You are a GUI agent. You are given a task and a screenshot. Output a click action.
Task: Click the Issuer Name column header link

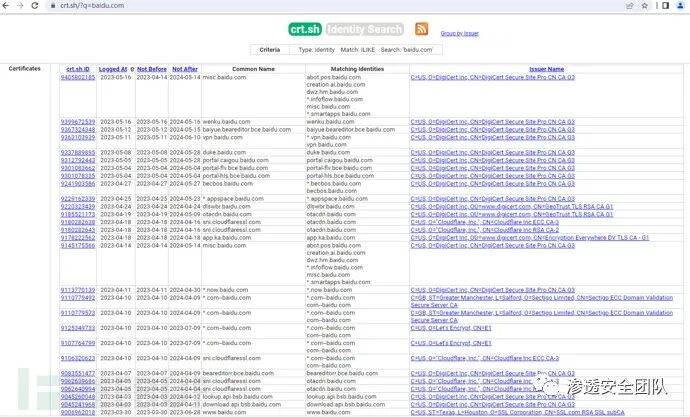[547, 69]
